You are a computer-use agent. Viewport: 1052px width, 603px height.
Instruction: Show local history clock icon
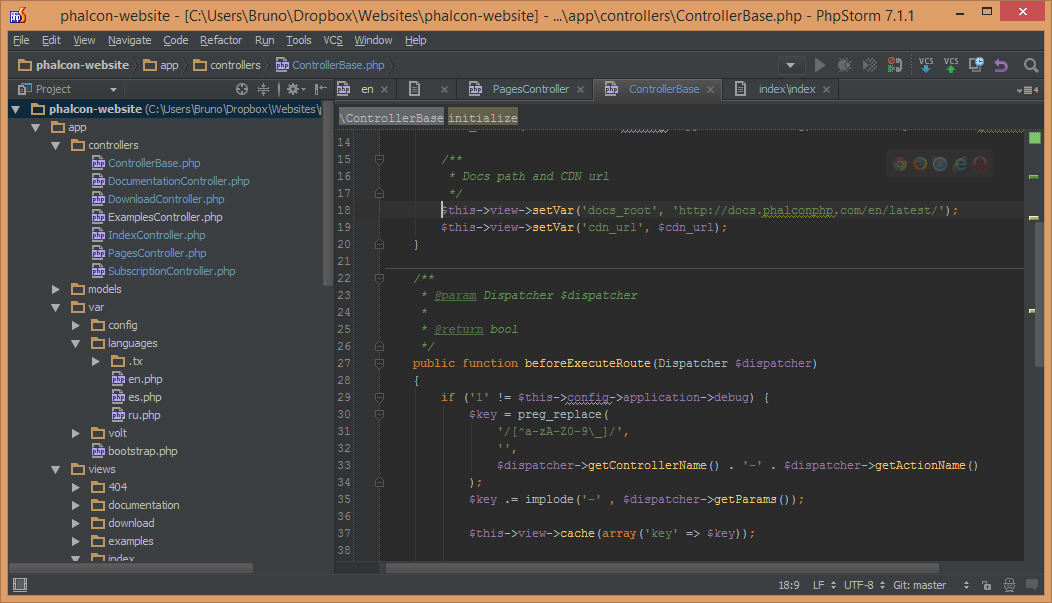tap(976, 65)
